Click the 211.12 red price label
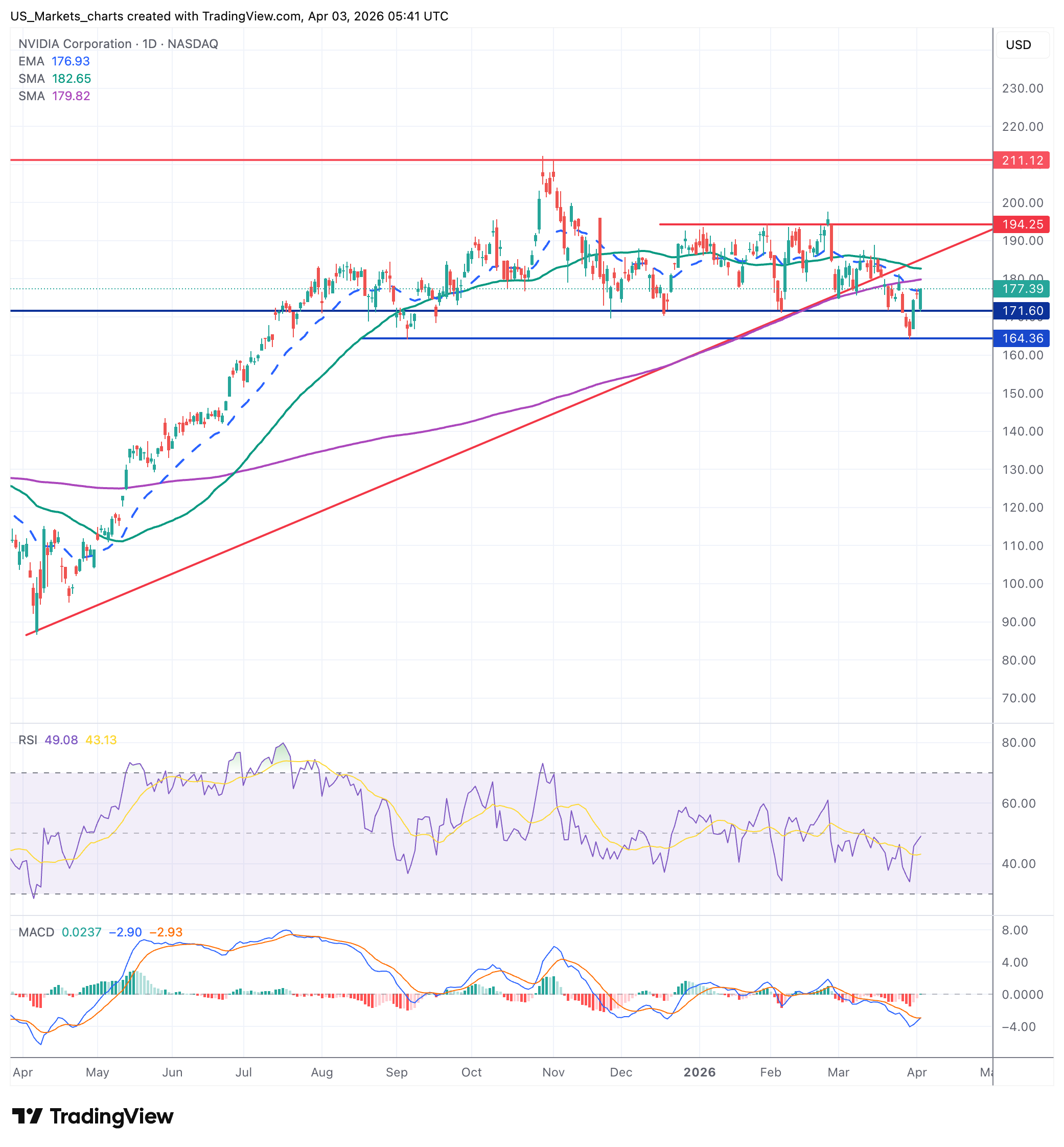Screen dimensions: 1064x1147 [1022, 160]
